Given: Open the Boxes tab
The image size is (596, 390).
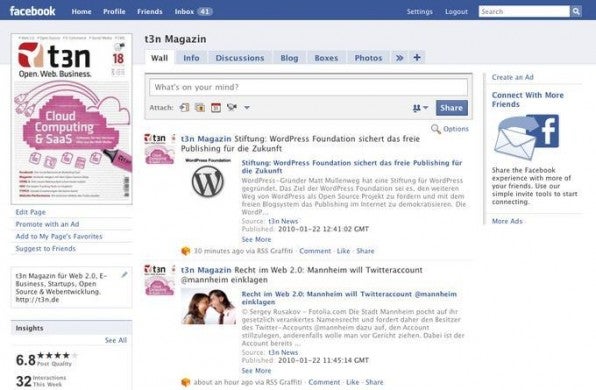Looking at the screenshot, I should [326, 58].
